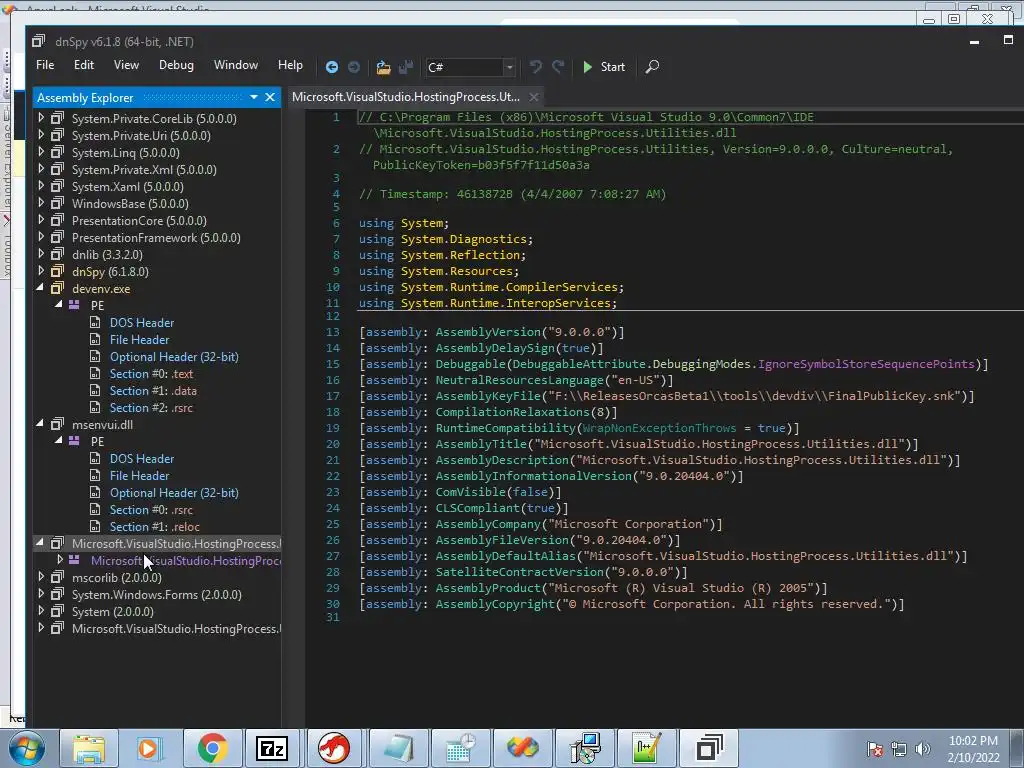Image resolution: width=1024 pixels, height=768 pixels.
Task: Open the Edit menu
Action: pyautogui.click(x=84, y=65)
